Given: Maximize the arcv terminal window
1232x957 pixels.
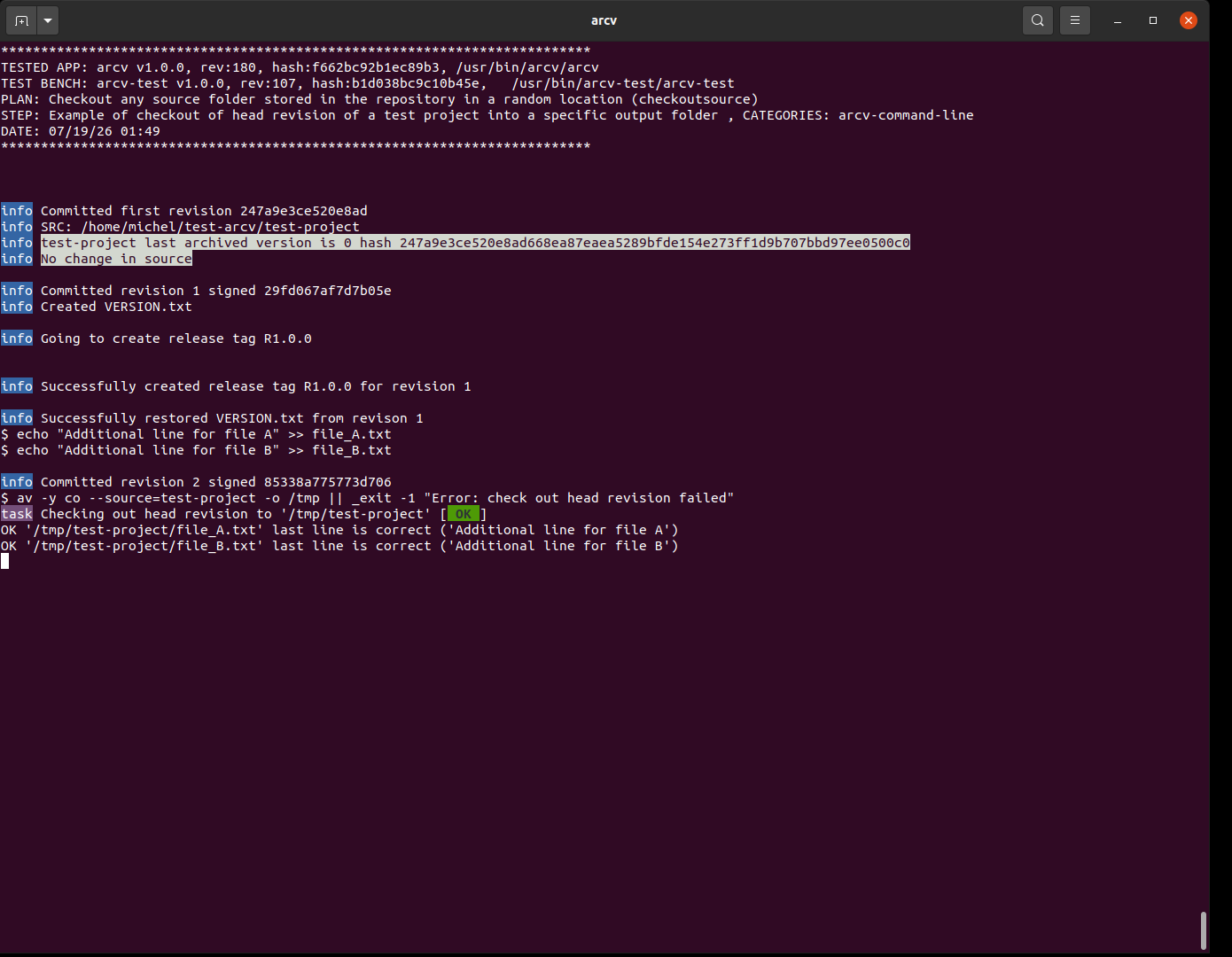Looking at the screenshot, I should click(x=1153, y=19).
